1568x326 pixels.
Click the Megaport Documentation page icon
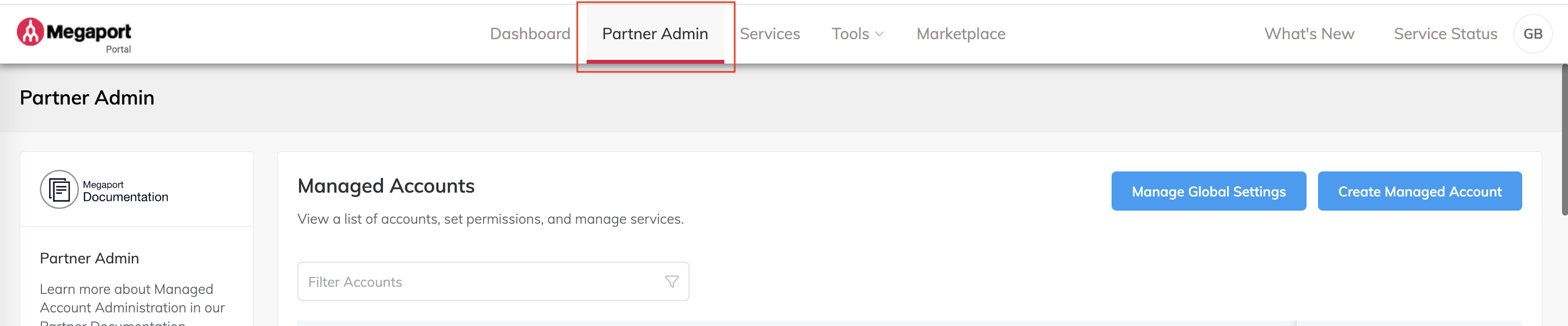pos(59,190)
